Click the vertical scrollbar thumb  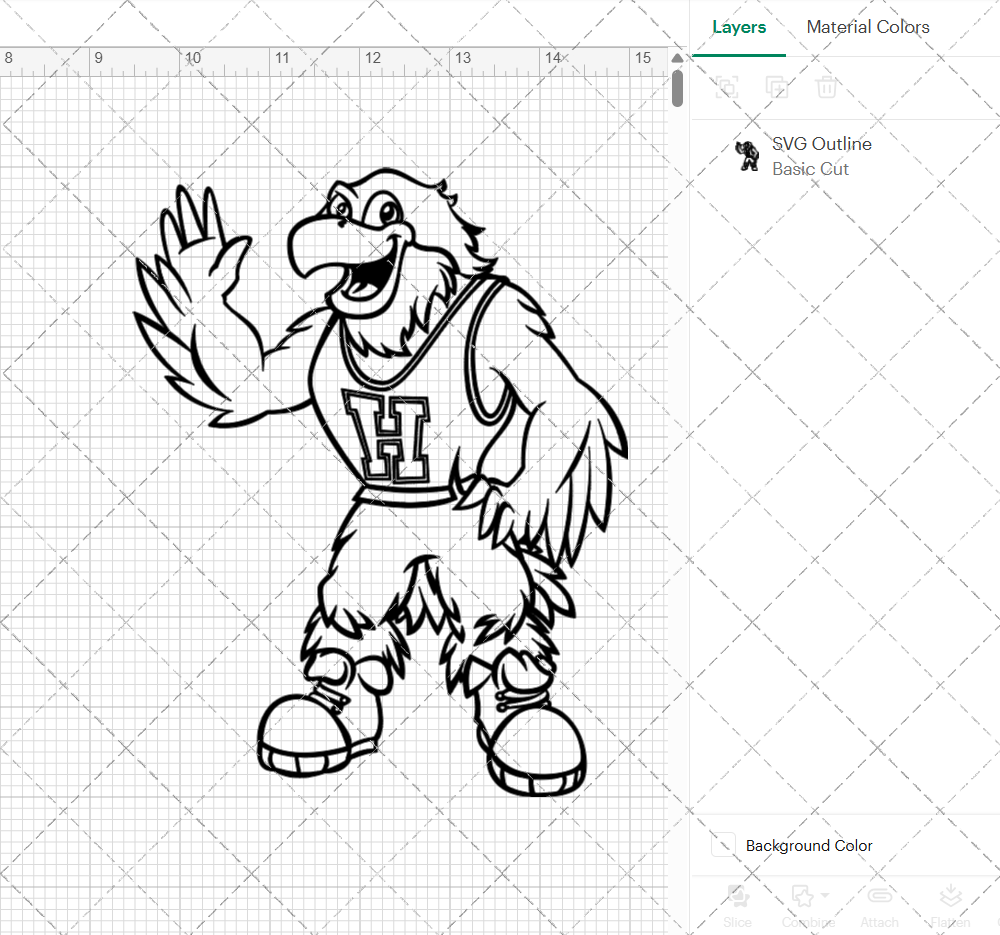coord(677,88)
